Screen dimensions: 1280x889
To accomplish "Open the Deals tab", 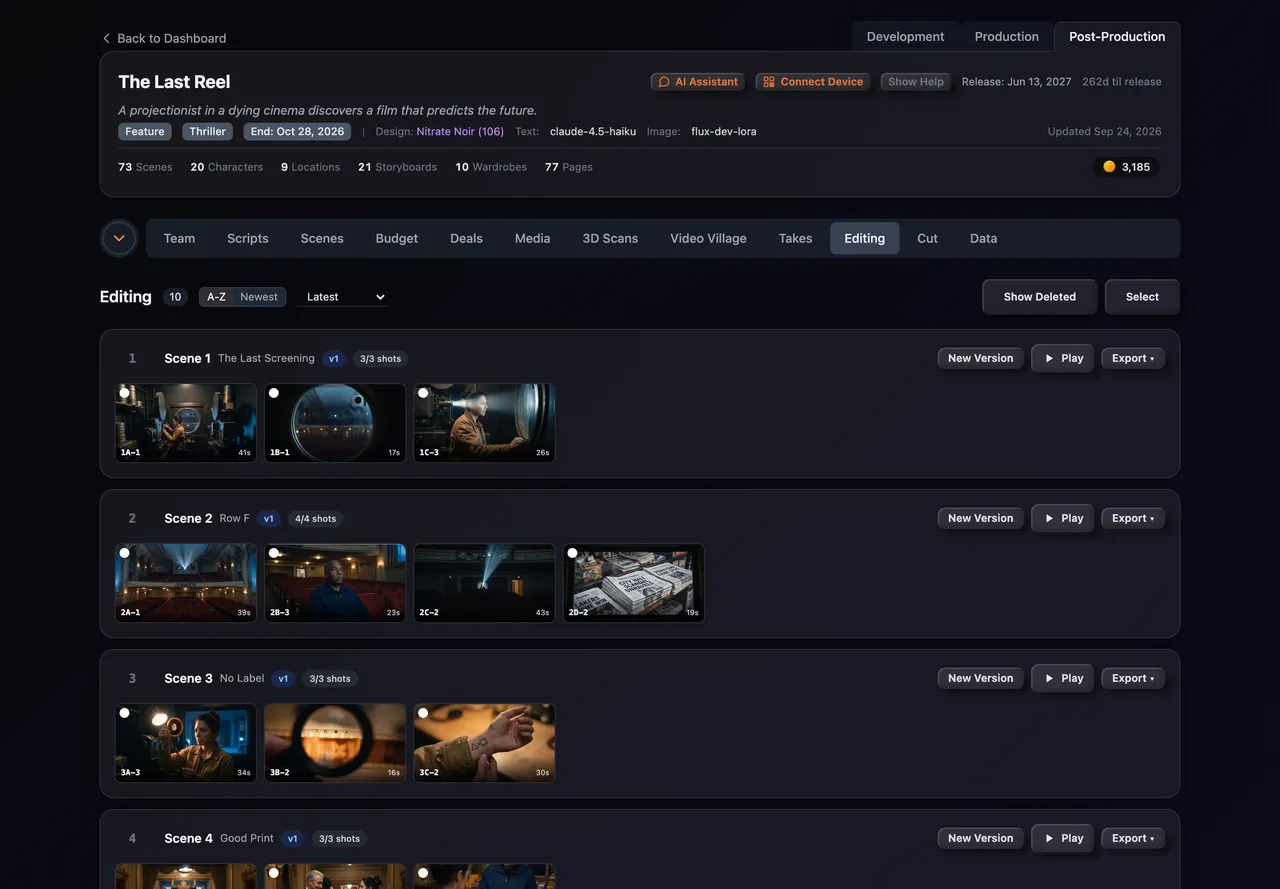I will coord(466,238).
